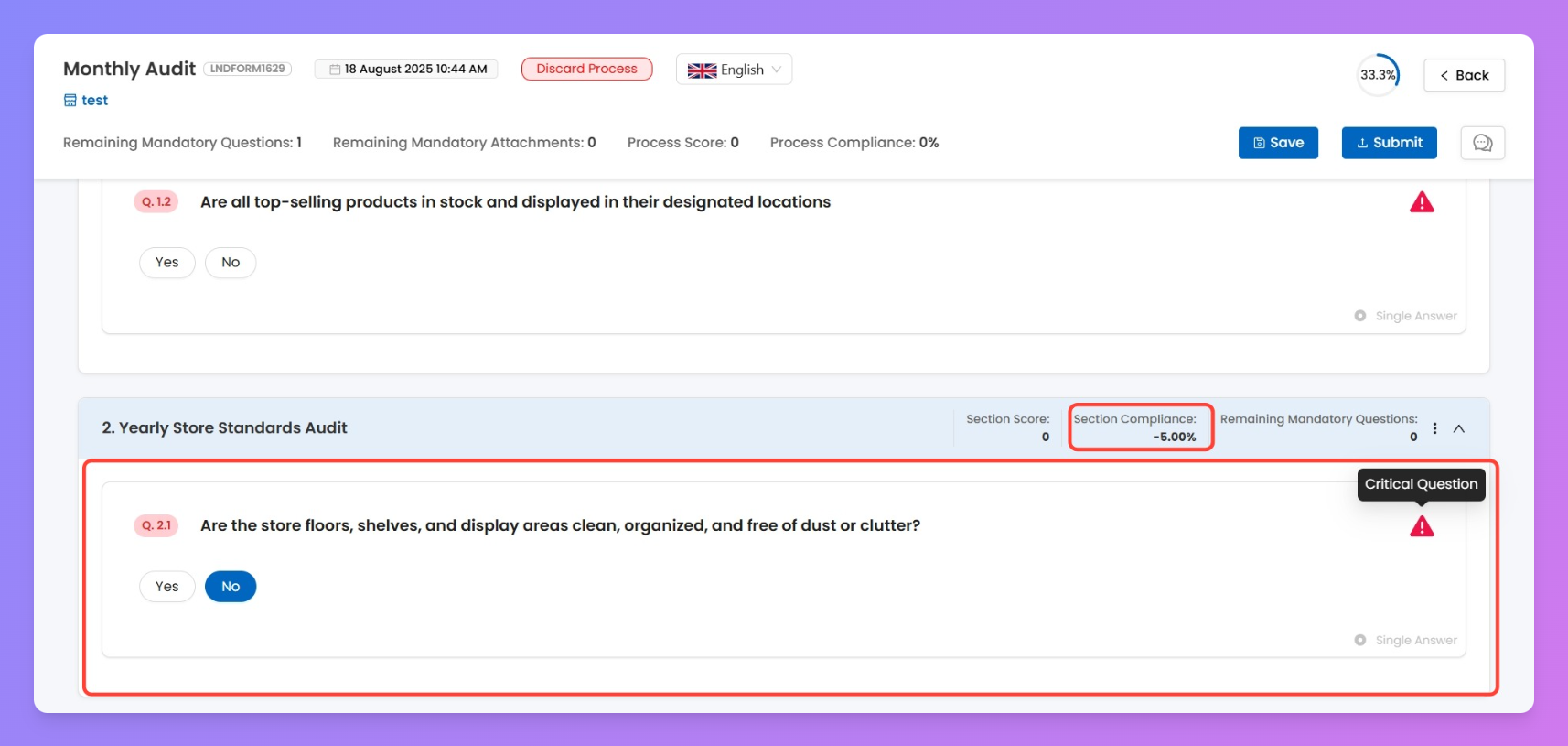
Task: Click the critical warning triangle on Q. 2.1
Action: (x=1422, y=526)
